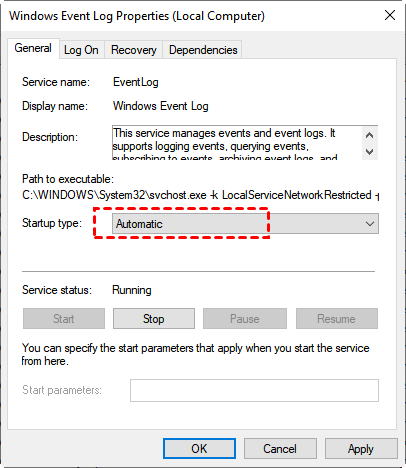Focus the Start parameters text field
The height and width of the screenshot is (468, 406).
[254, 390]
